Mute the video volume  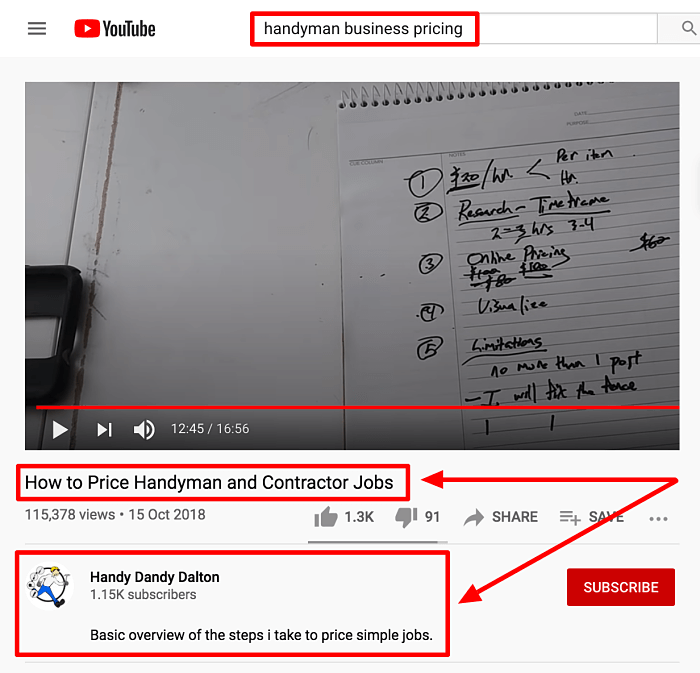pos(144,430)
